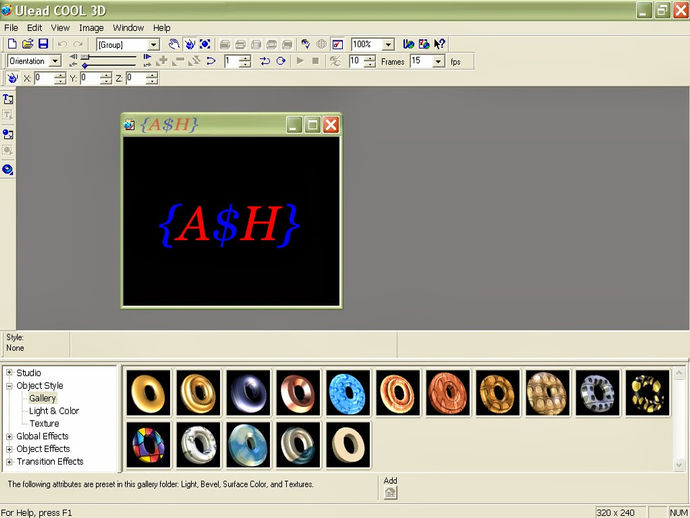Click the rotate icon beside the X field
The image size is (690, 518).
[x=12, y=78]
